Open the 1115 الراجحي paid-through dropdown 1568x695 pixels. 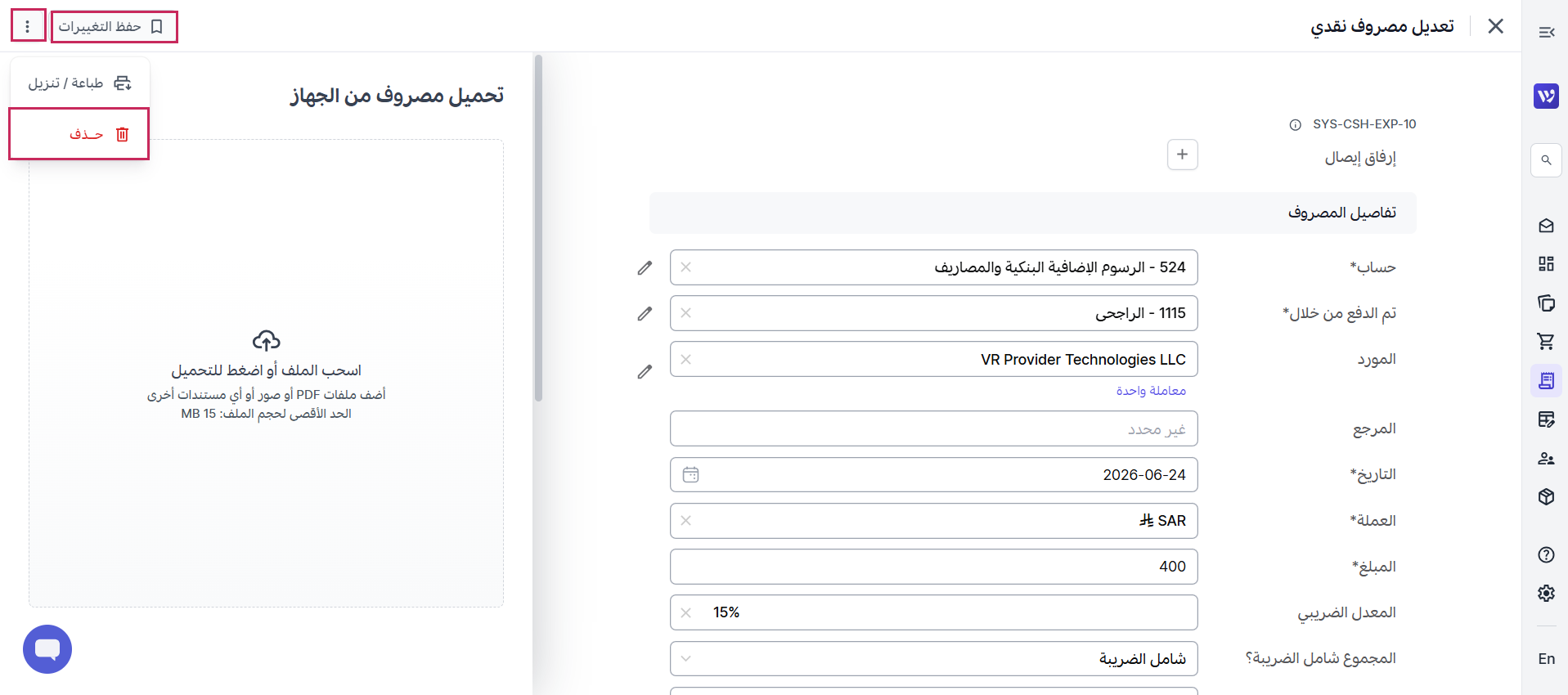[x=933, y=313]
